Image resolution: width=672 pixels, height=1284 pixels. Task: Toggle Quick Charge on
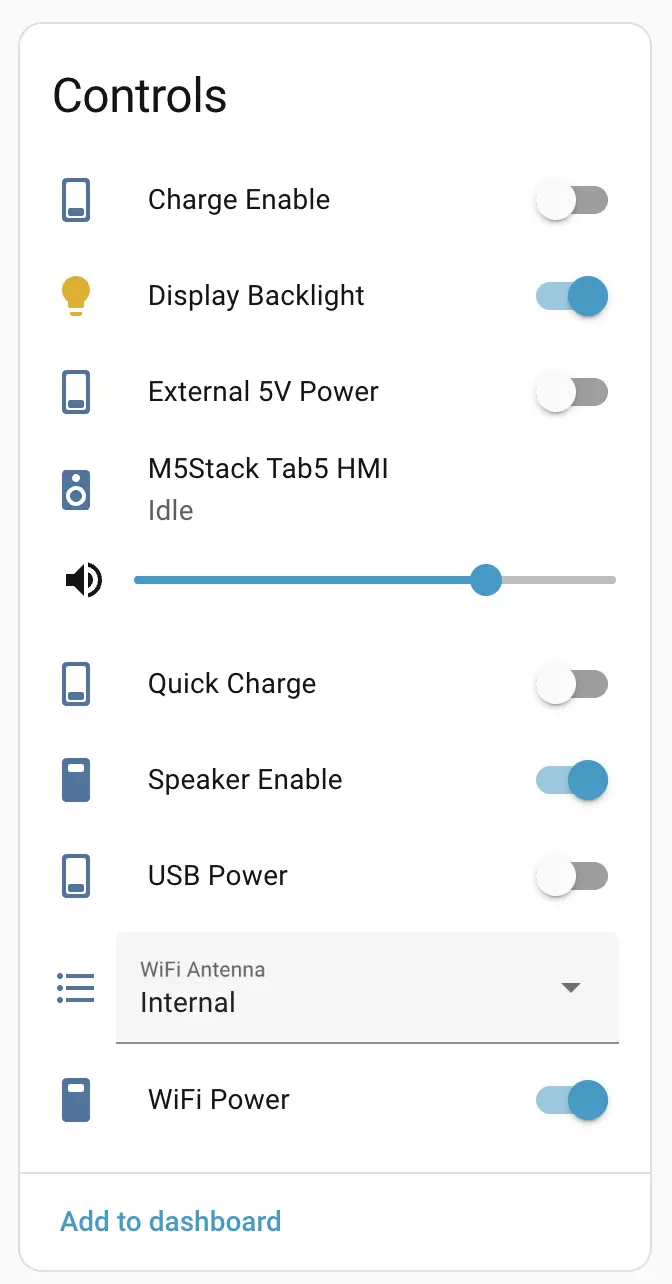coord(572,684)
